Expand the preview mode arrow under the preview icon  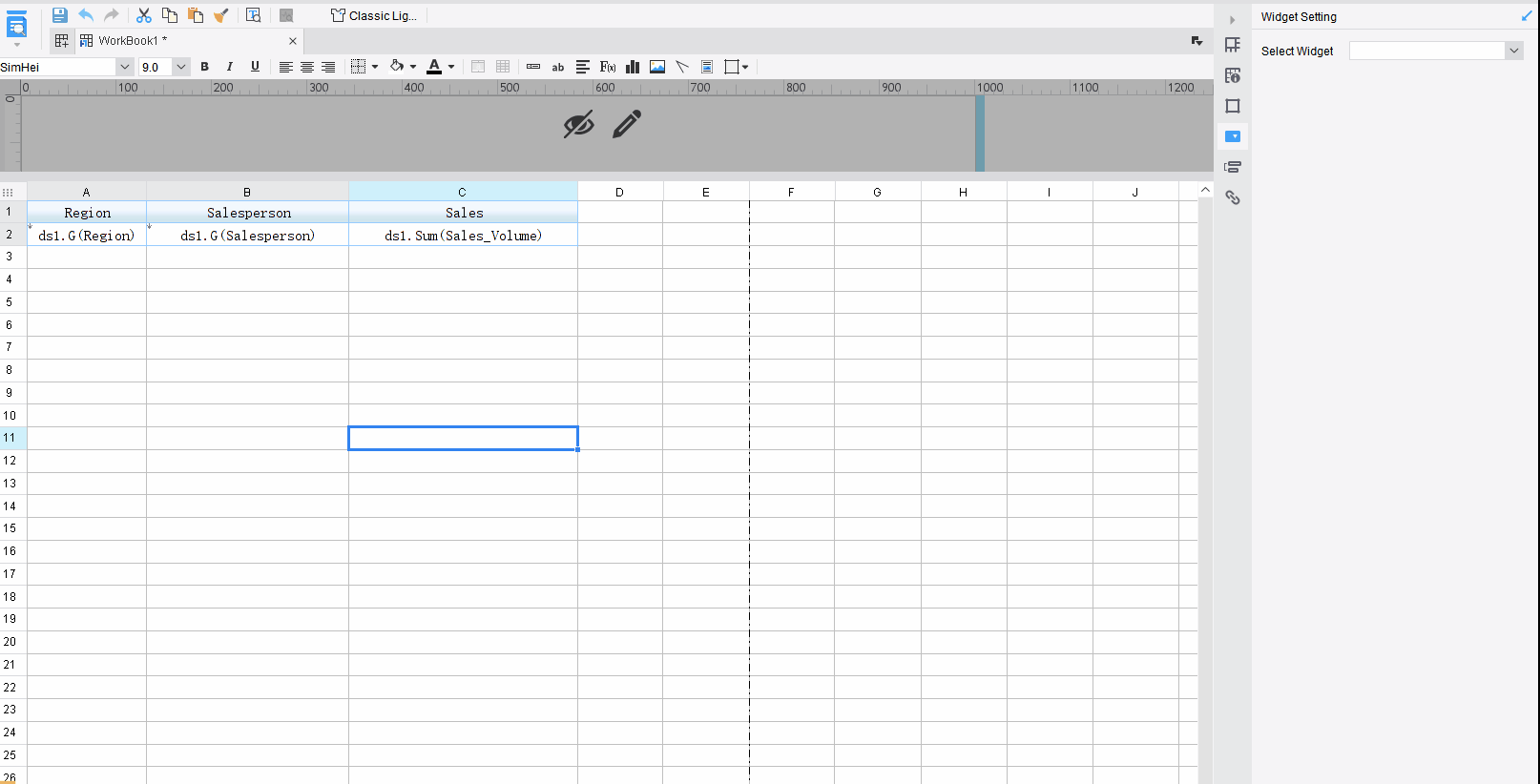[x=17, y=45]
